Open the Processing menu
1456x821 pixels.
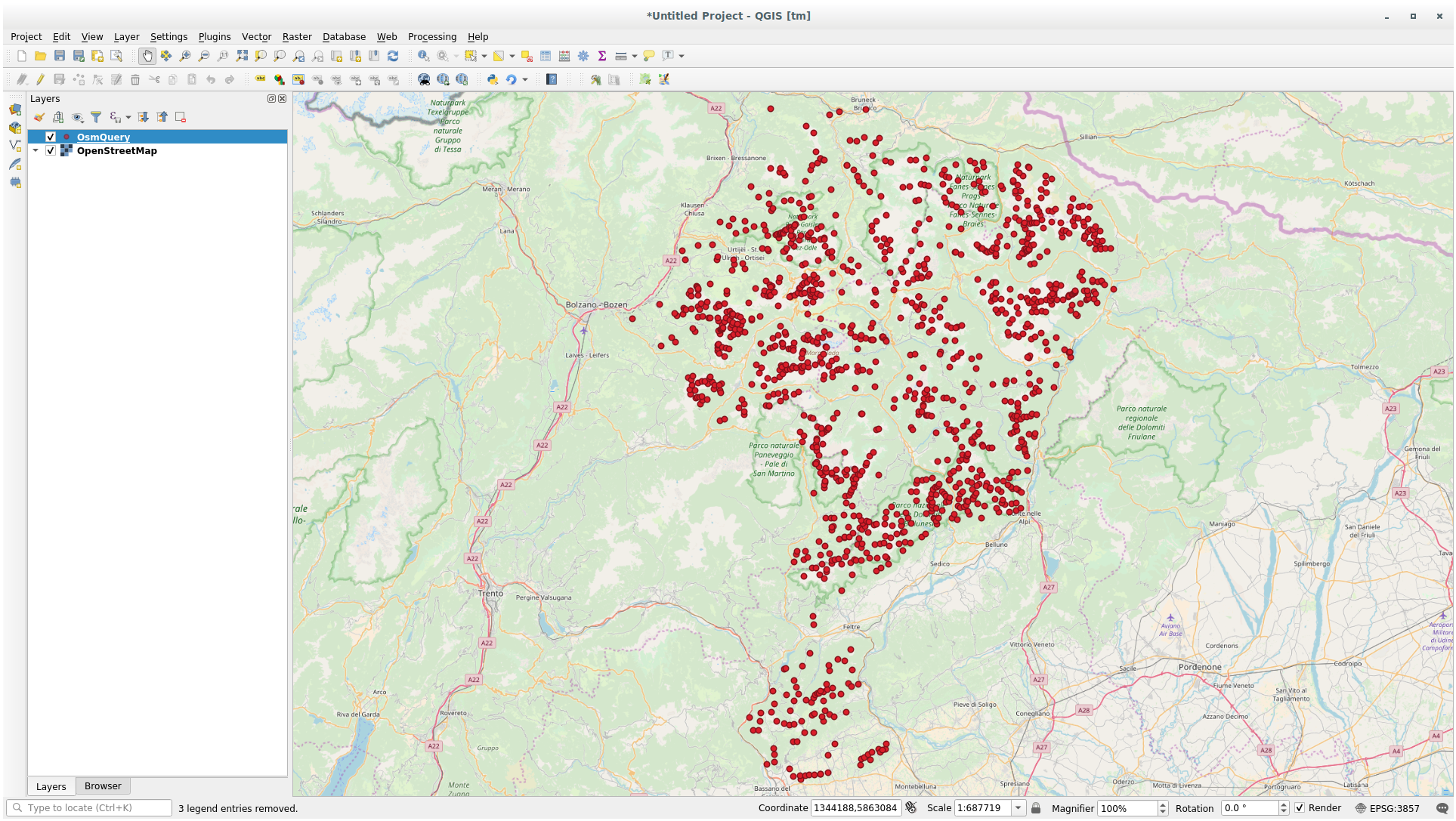[431, 36]
